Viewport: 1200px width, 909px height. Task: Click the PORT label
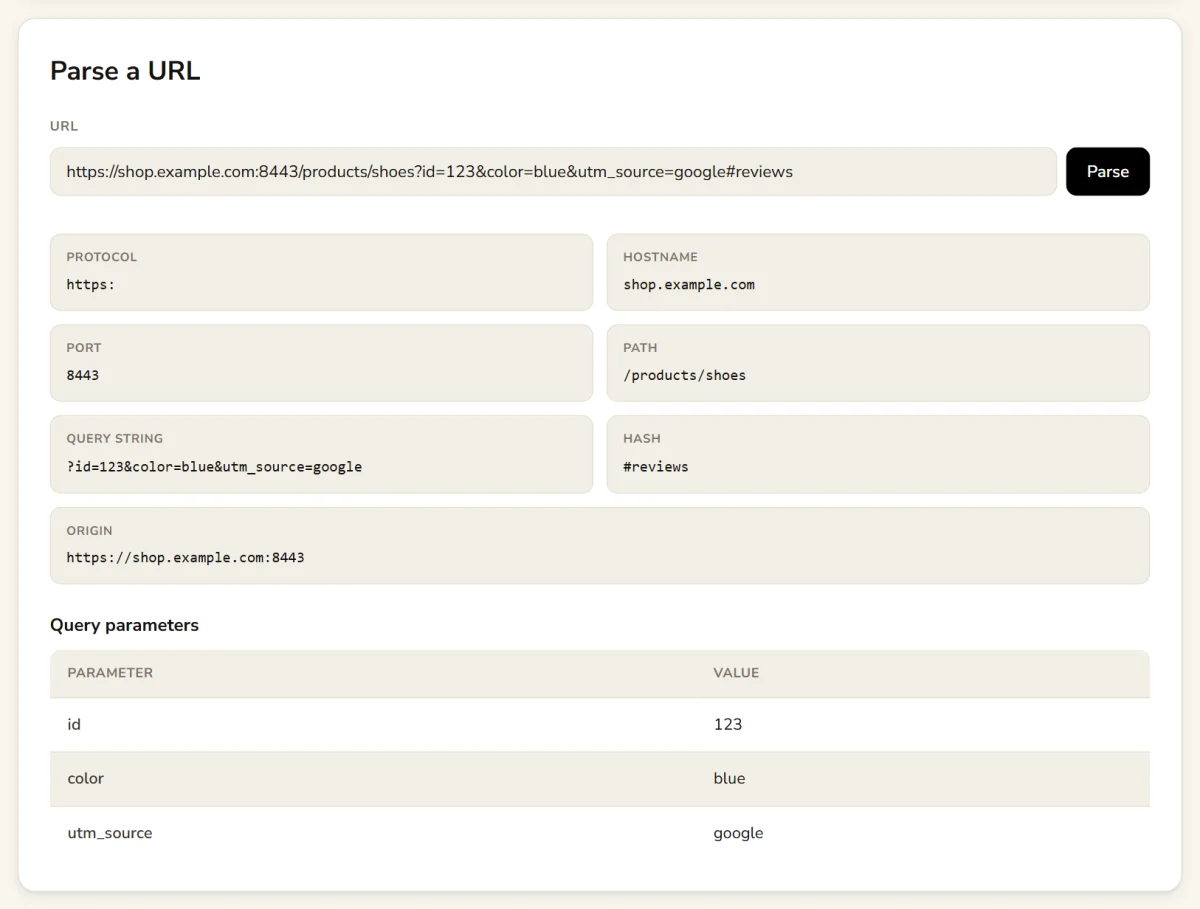tap(84, 348)
